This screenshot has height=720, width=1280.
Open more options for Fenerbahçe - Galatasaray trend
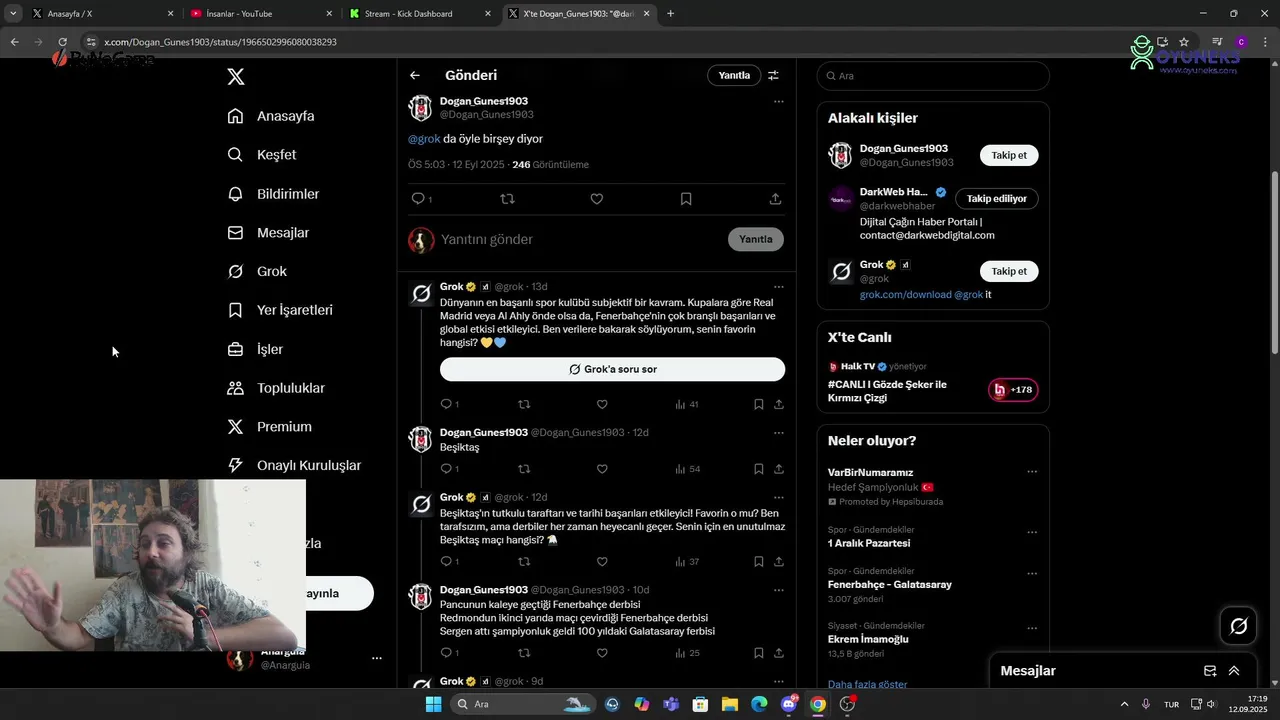1032,574
